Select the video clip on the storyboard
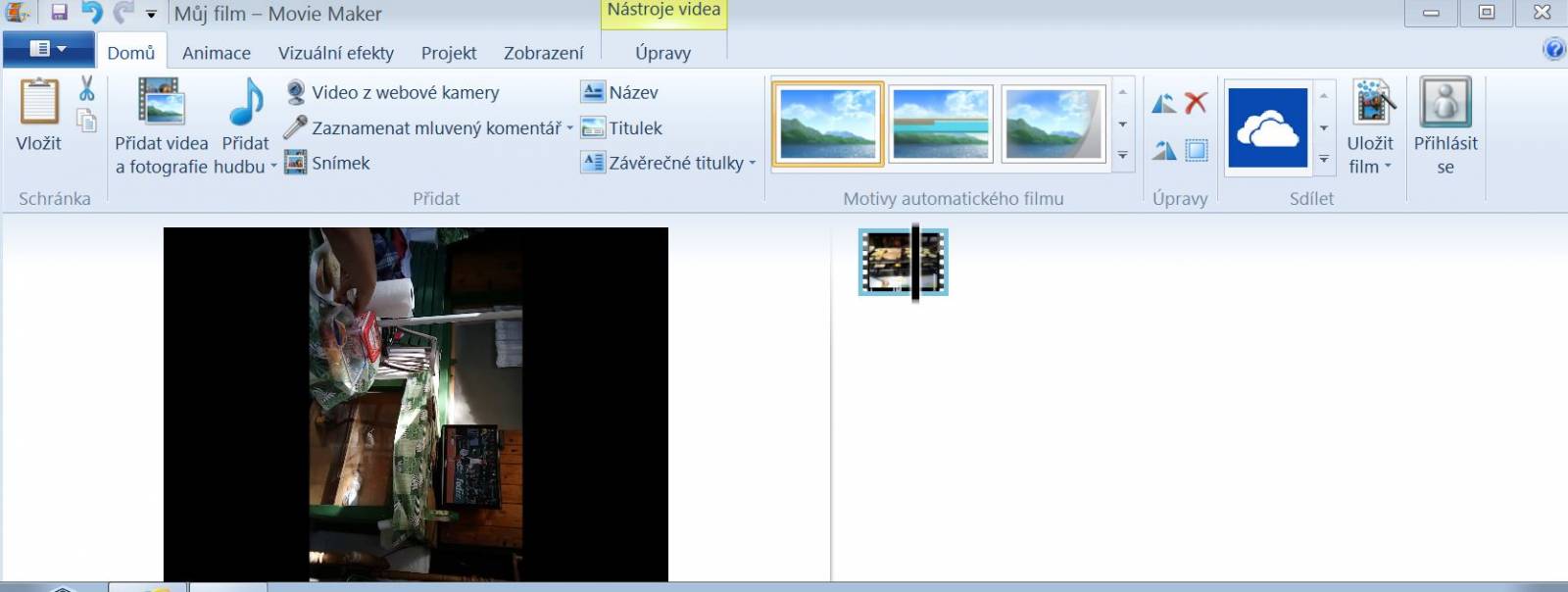The width and height of the screenshot is (1568, 592). [x=903, y=262]
